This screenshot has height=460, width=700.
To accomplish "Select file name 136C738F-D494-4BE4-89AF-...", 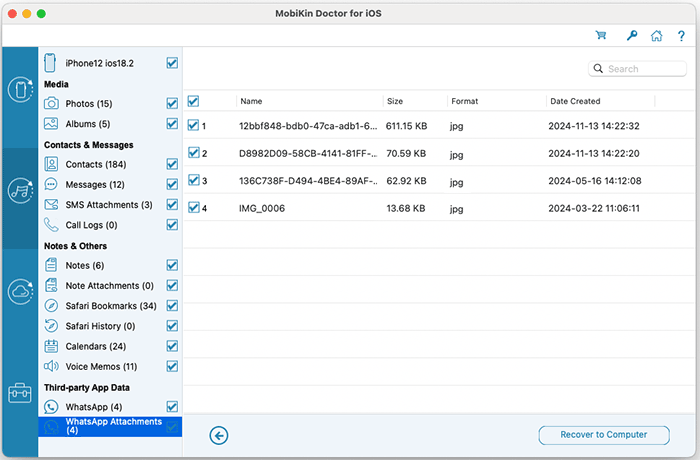I will [308, 181].
